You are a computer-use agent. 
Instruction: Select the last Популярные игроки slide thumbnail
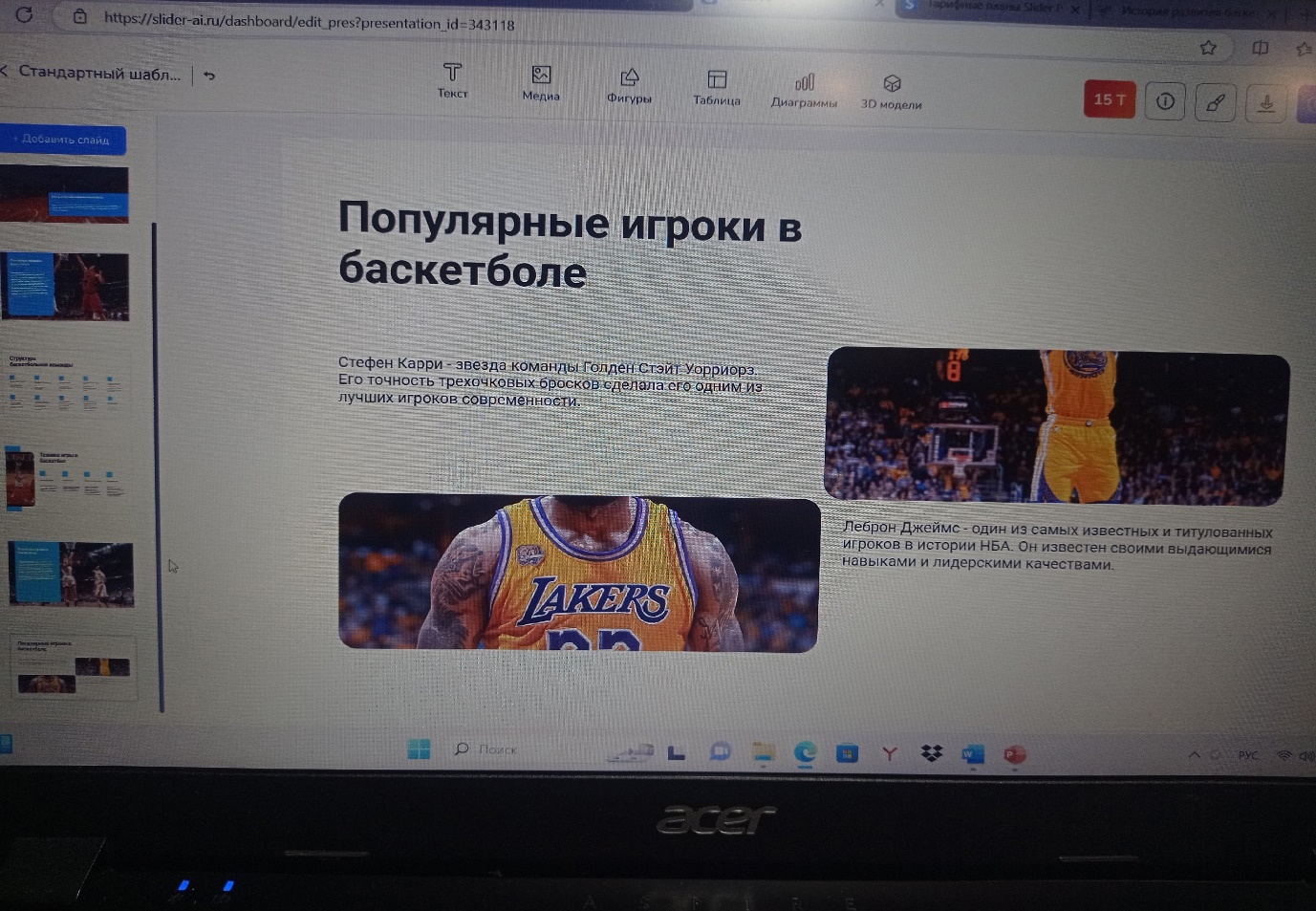point(74,667)
